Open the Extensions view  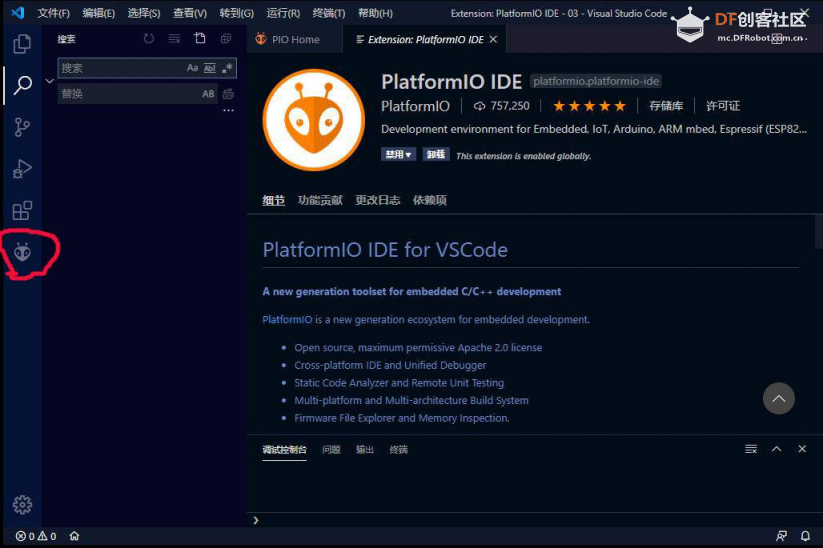tap(22, 210)
